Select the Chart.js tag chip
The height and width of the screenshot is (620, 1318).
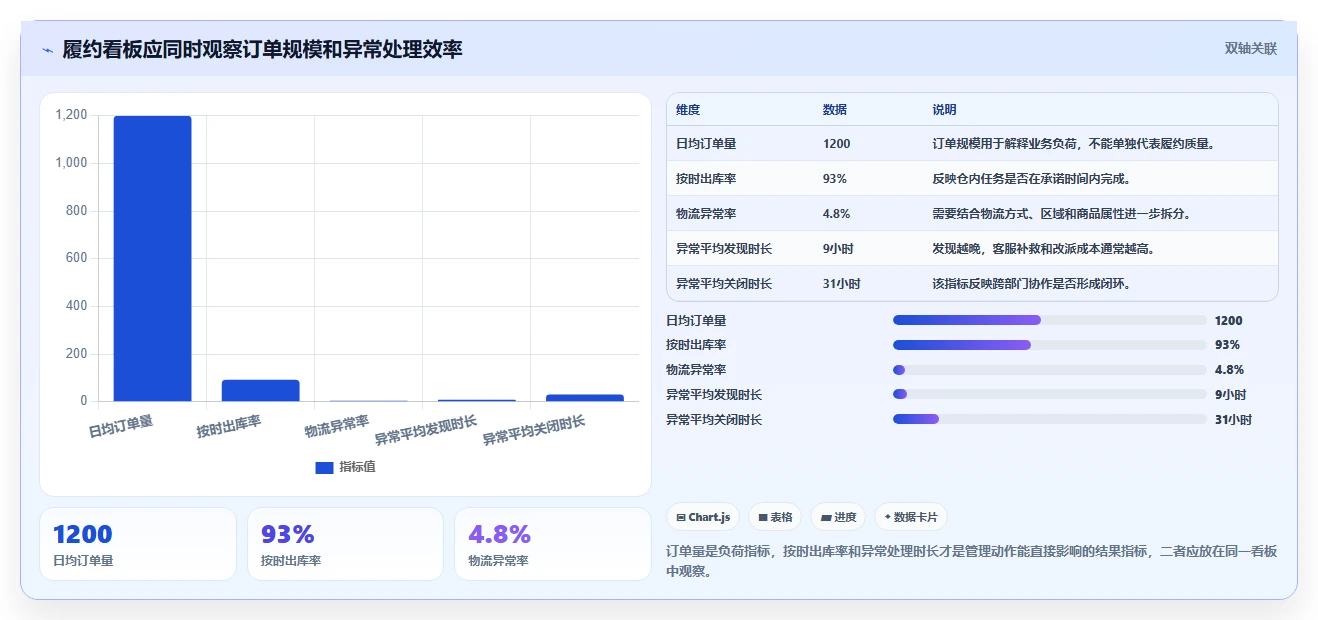pos(704,517)
